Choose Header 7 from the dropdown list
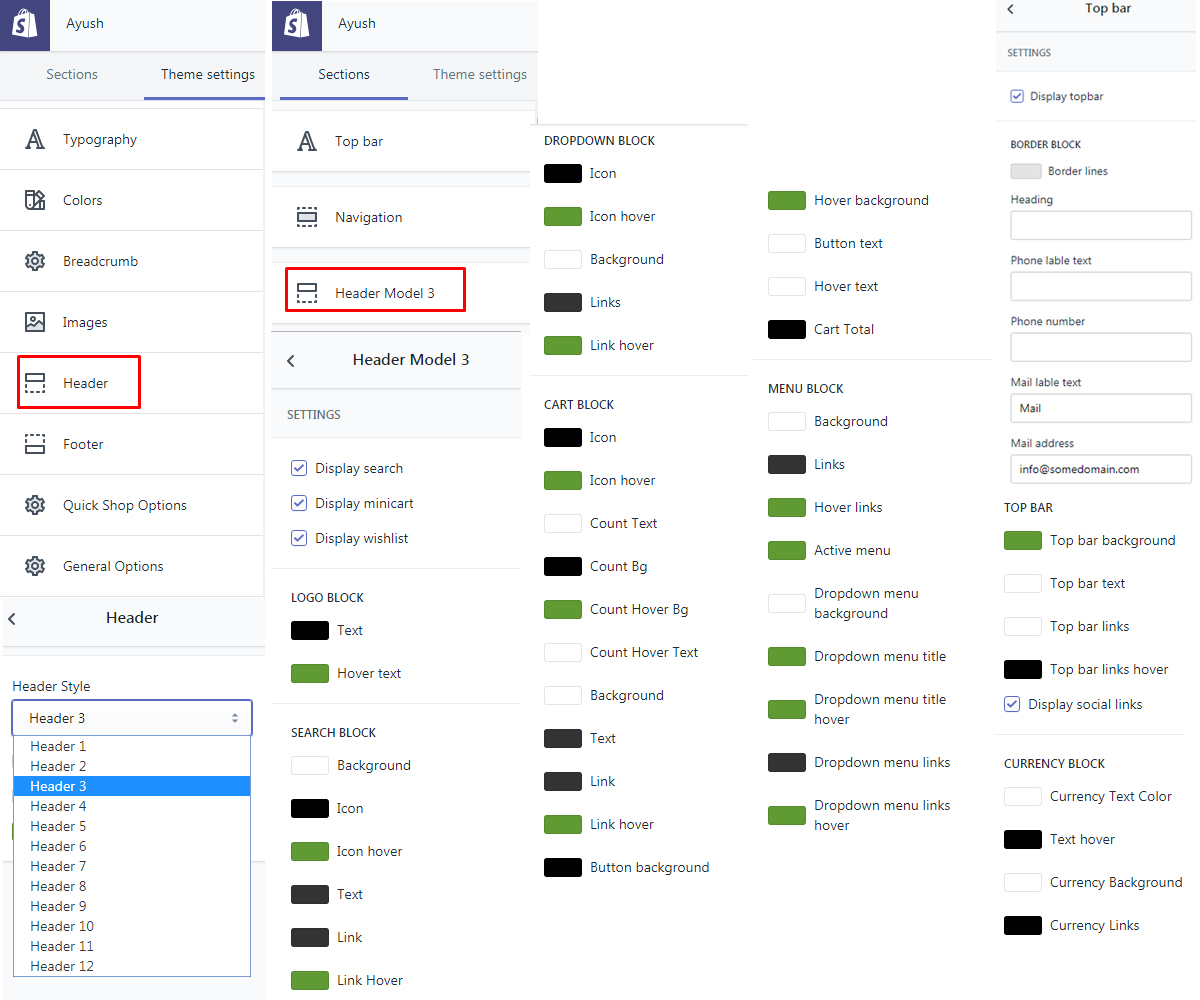The image size is (1200, 1000). (58, 866)
